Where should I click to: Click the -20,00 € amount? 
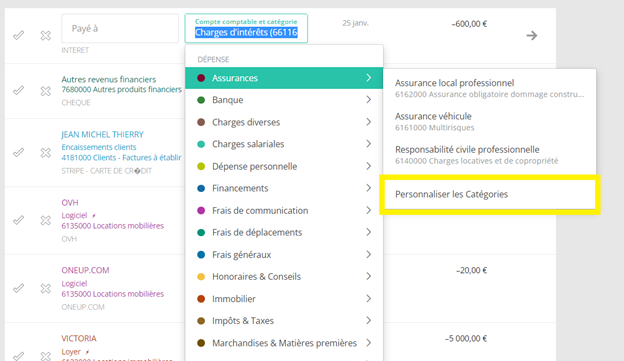click(472, 271)
